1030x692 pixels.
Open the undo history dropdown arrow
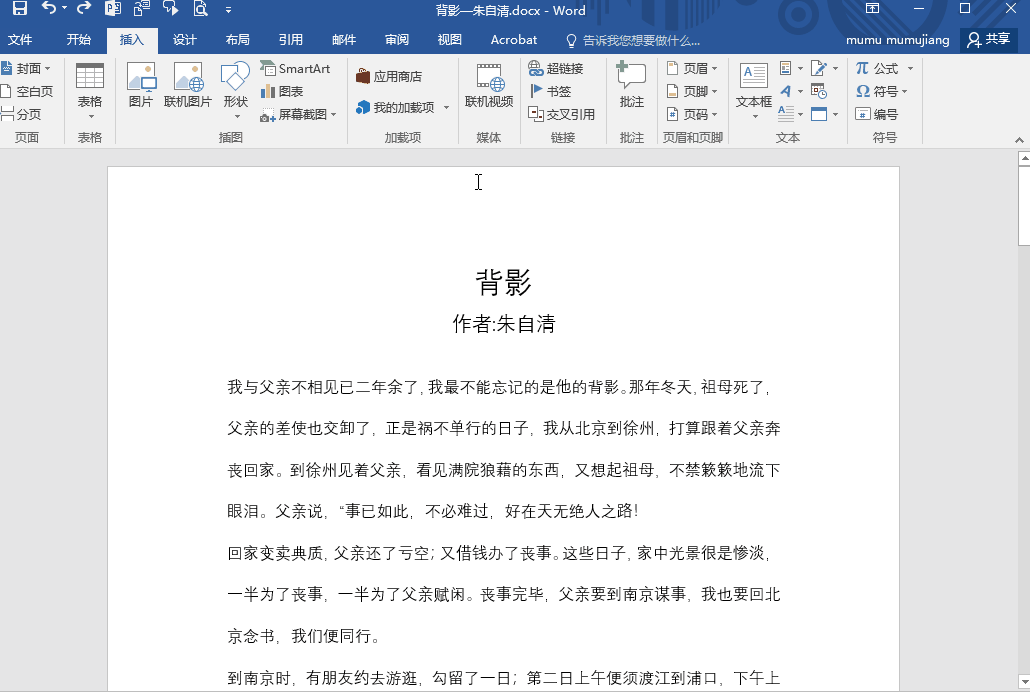(x=64, y=8)
